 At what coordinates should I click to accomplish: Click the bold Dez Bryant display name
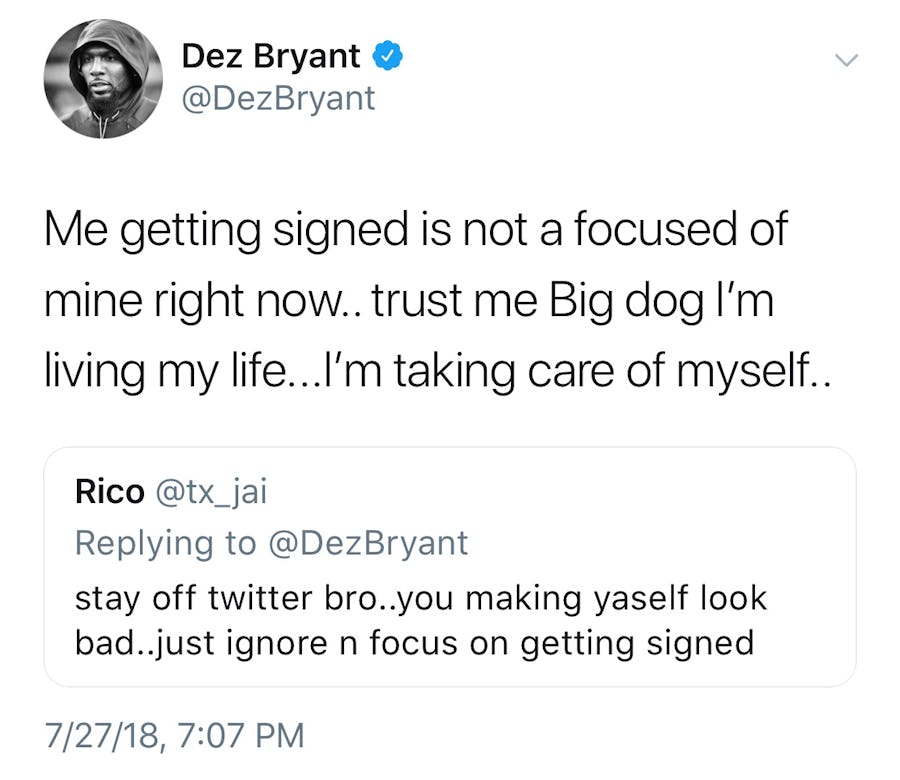pos(270,57)
